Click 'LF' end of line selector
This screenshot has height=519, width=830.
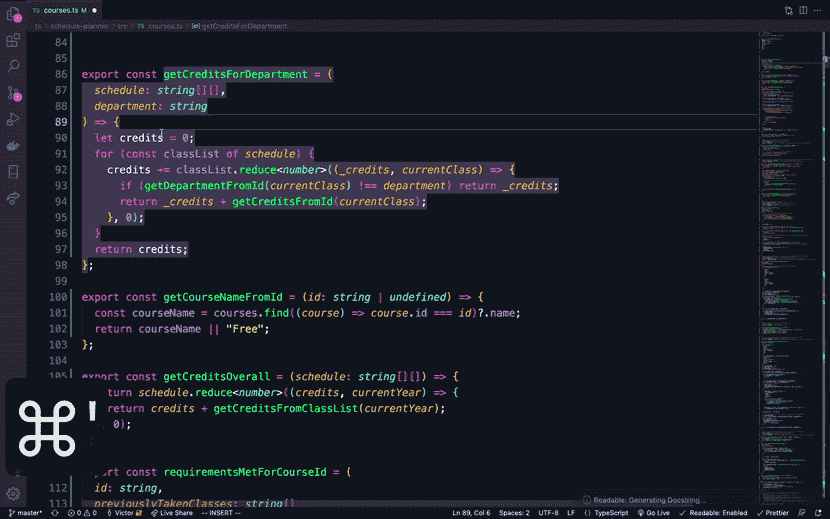571,513
